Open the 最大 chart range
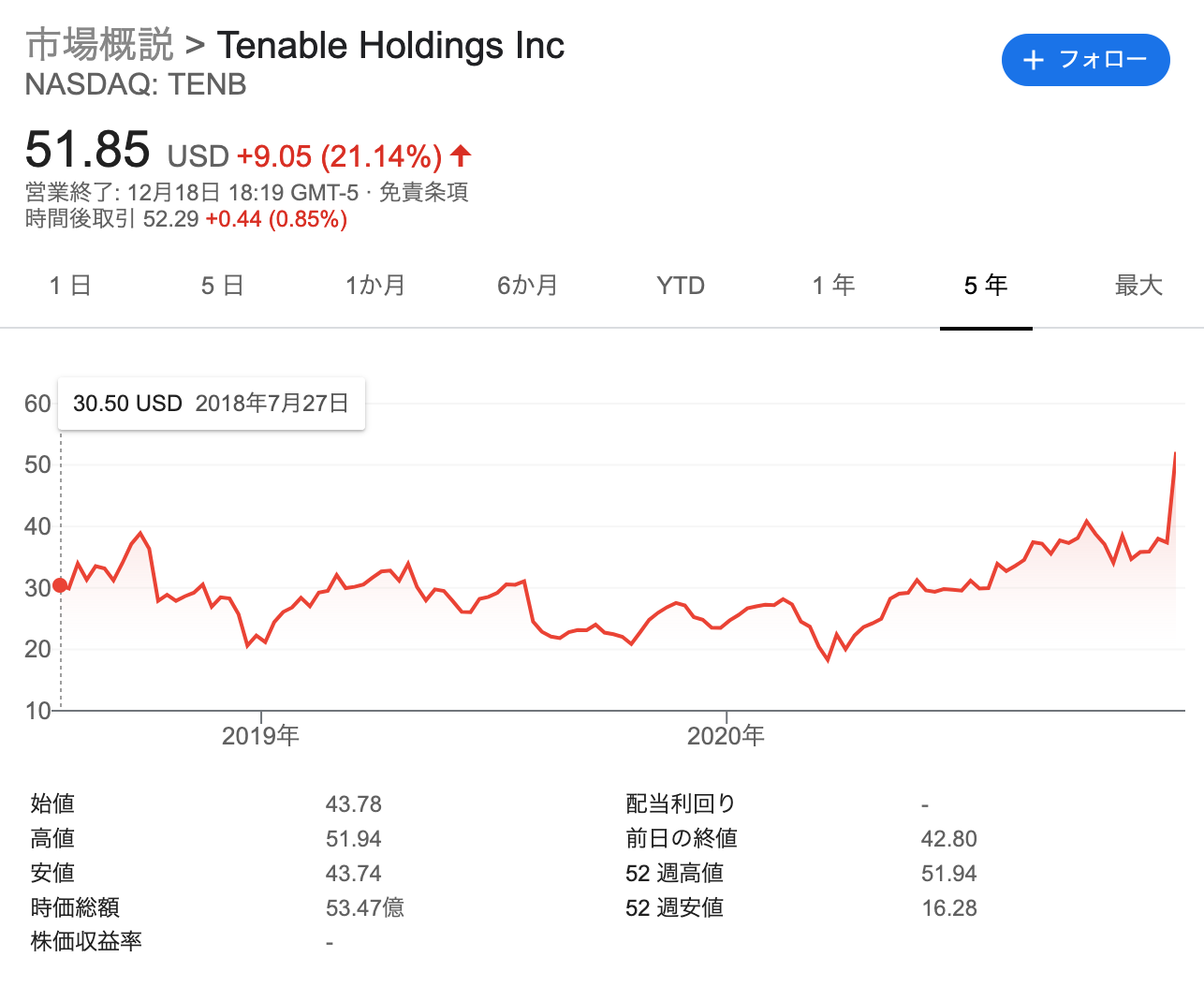This screenshot has height=1002, width=1204. 1138,286
